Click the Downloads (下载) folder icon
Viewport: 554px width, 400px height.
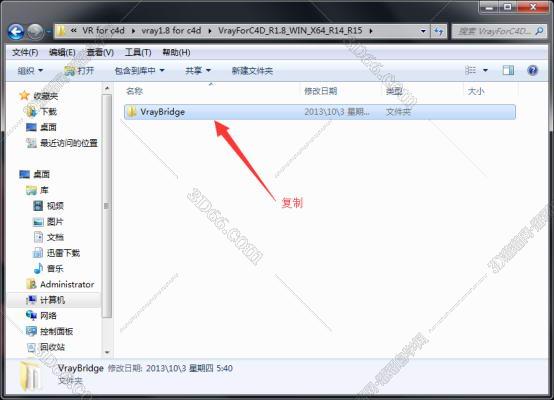31,111
